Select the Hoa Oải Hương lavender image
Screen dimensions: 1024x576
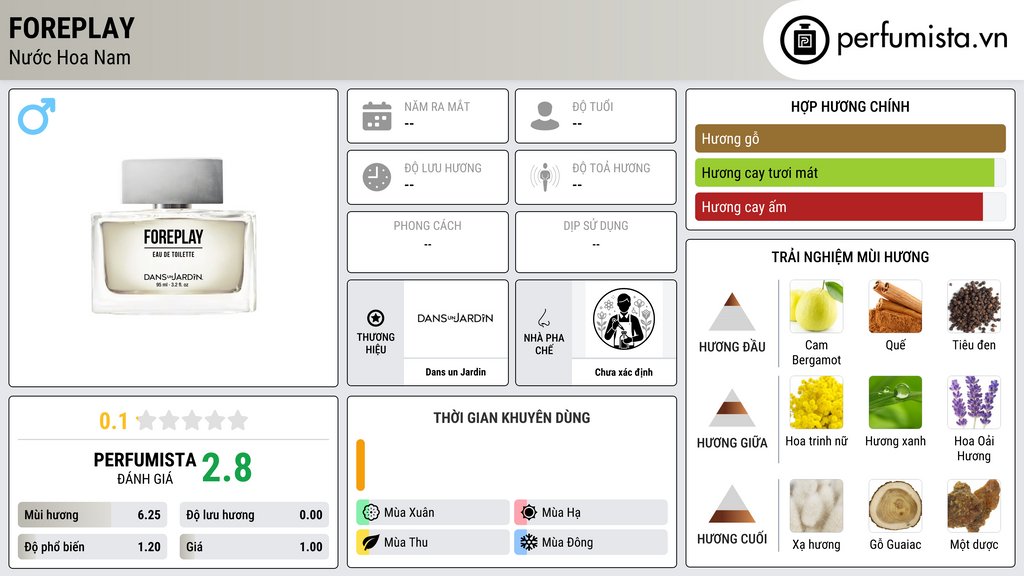pyautogui.click(x=974, y=402)
